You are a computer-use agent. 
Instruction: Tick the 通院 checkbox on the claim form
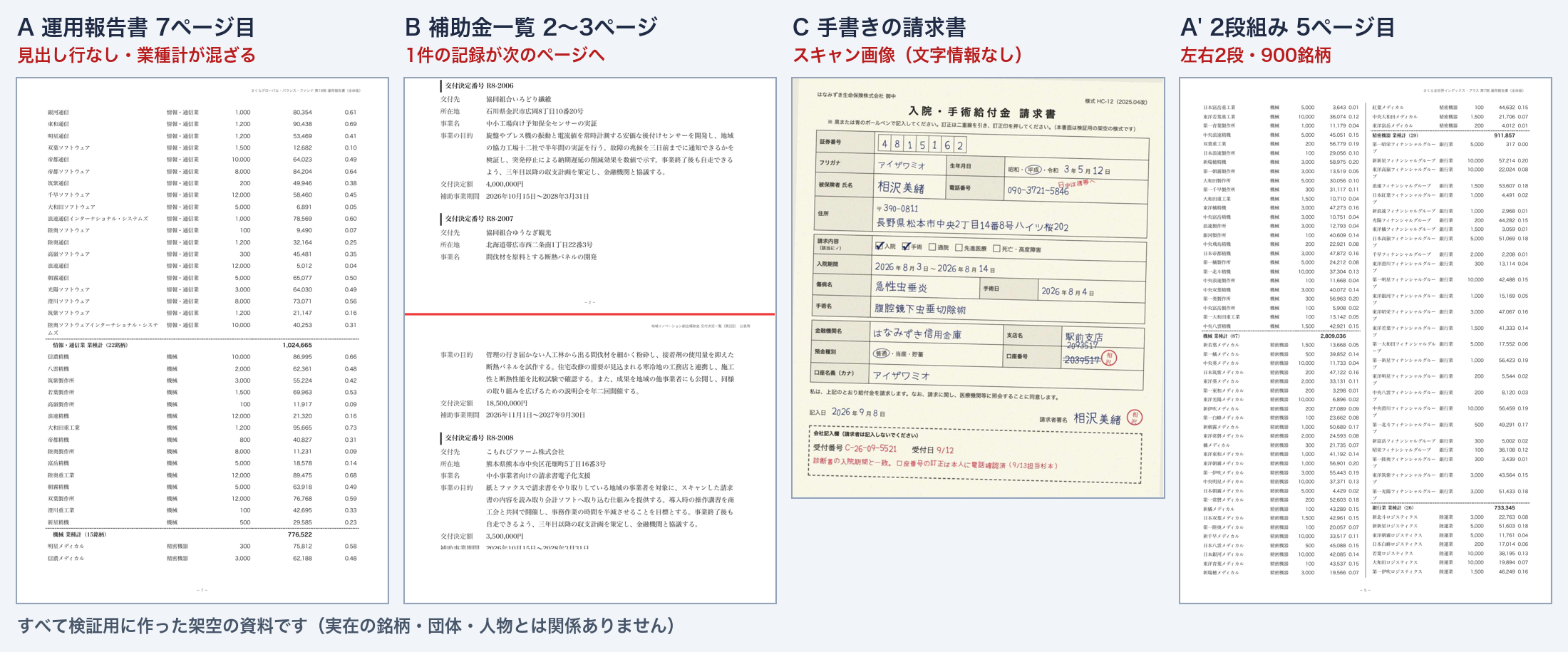(x=932, y=247)
